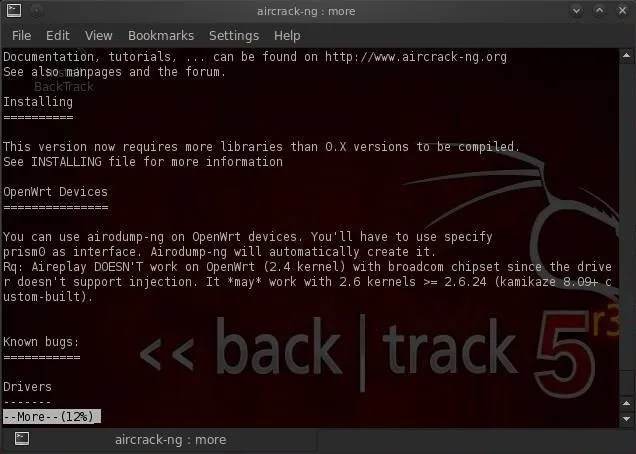
Task: Open the Bookmarks menu
Action: pyautogui.click(x=161, y=36)
